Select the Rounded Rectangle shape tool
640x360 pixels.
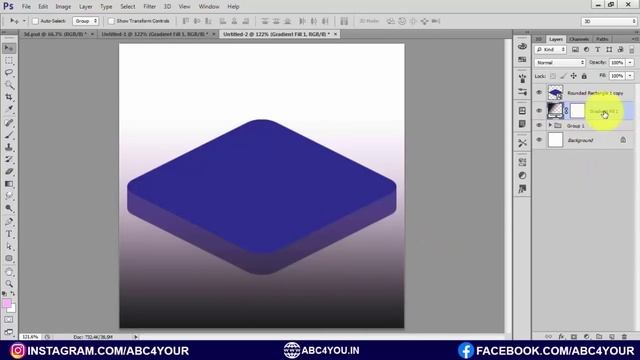point(9,259)
